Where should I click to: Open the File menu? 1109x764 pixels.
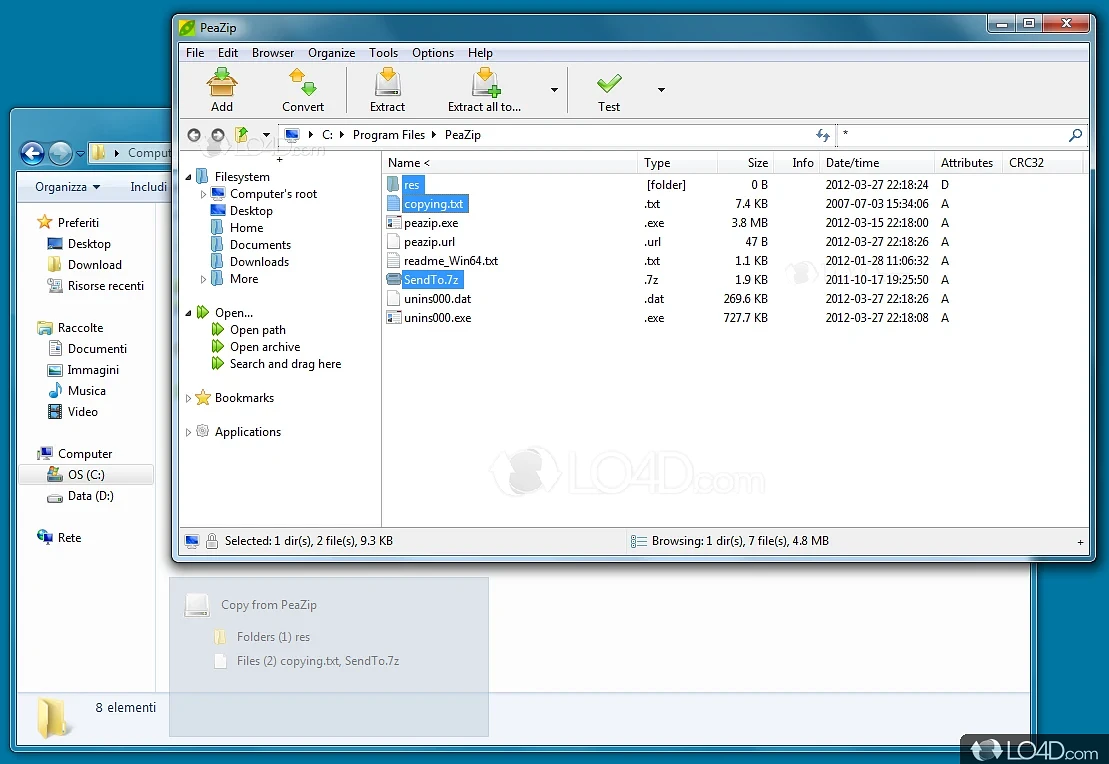click(195, 53)
